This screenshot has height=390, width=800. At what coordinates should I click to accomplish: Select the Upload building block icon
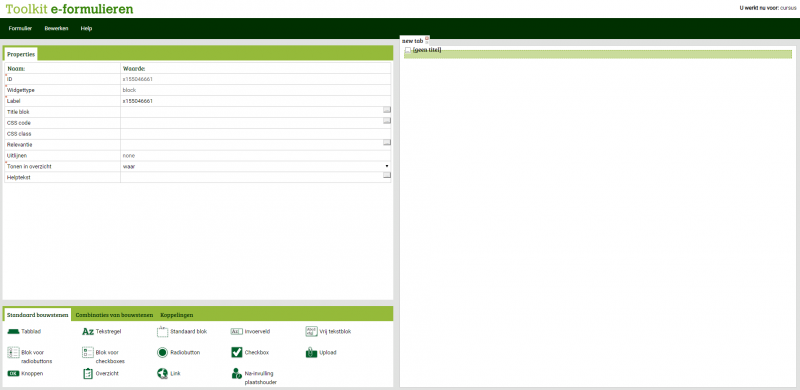click(x=311, y=353)
